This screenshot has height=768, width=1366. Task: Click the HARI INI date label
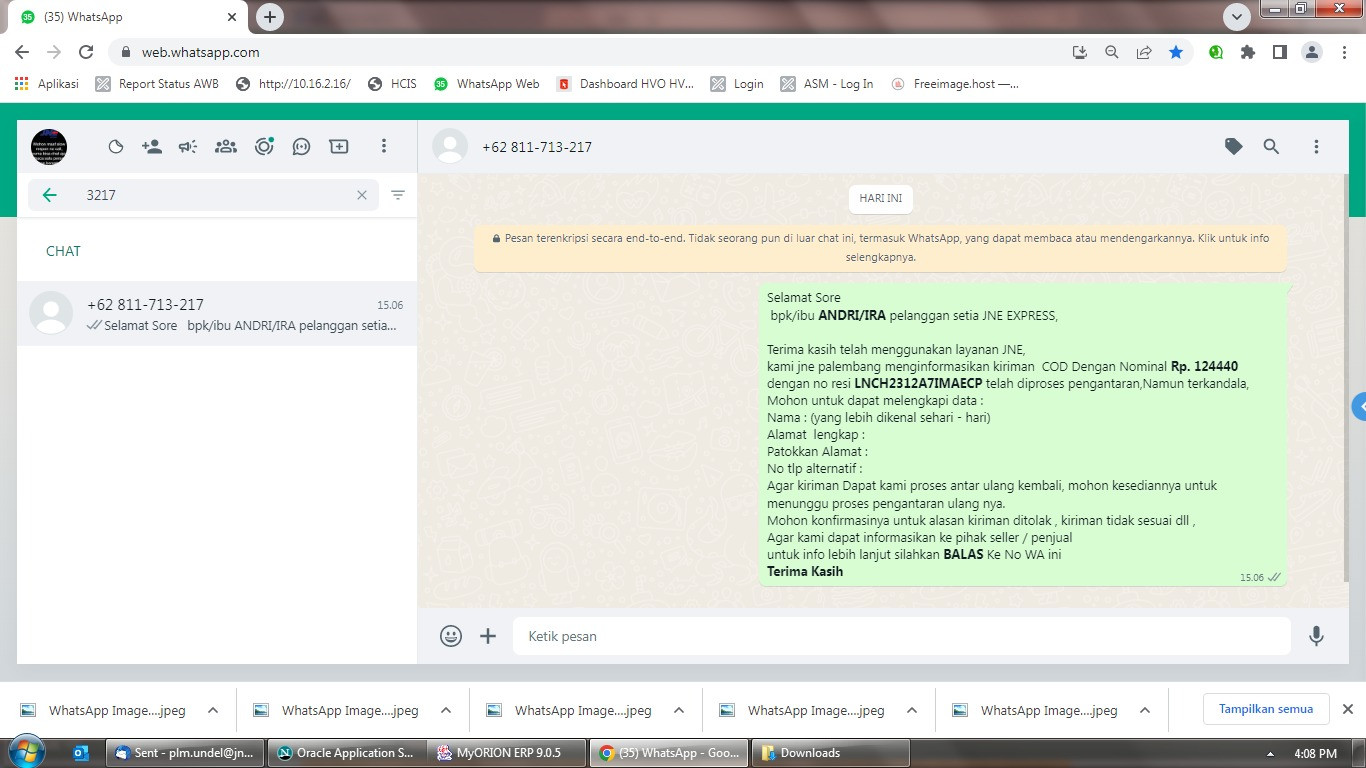tap(881, 199)
